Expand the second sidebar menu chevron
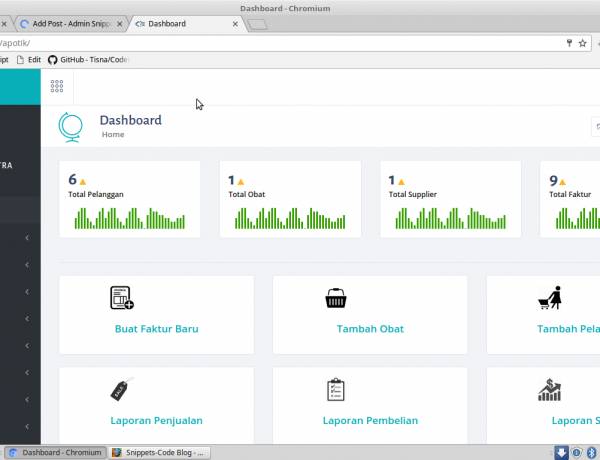The image size is (600, 460). [27, 264]
